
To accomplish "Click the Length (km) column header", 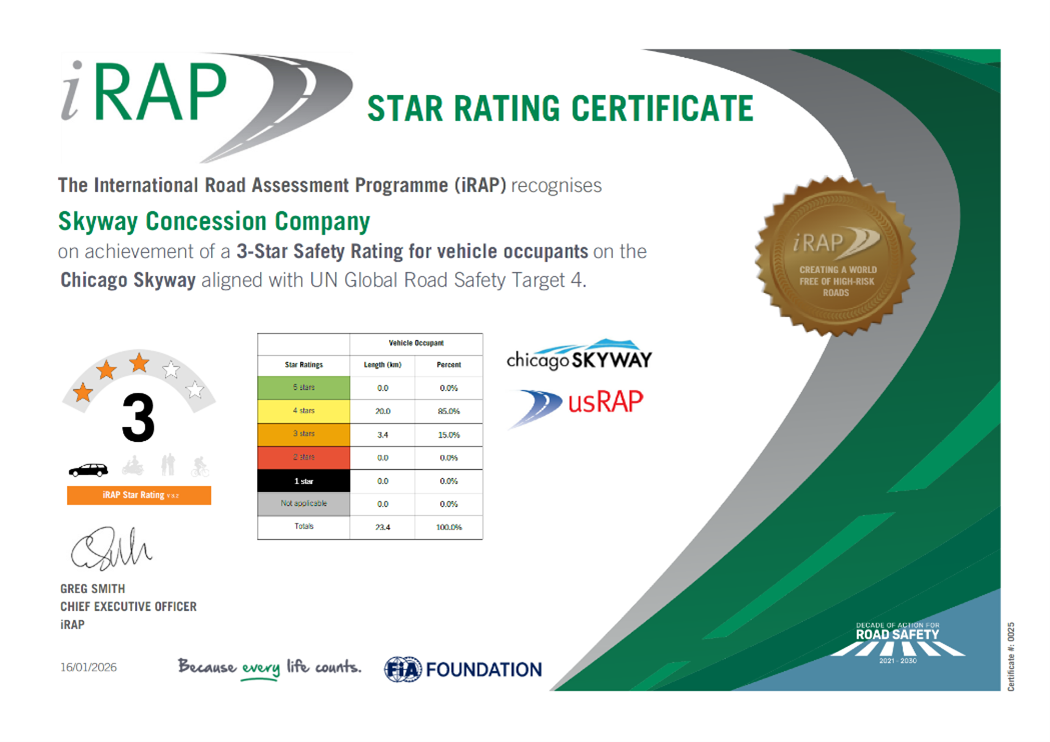I will (381, 365).
